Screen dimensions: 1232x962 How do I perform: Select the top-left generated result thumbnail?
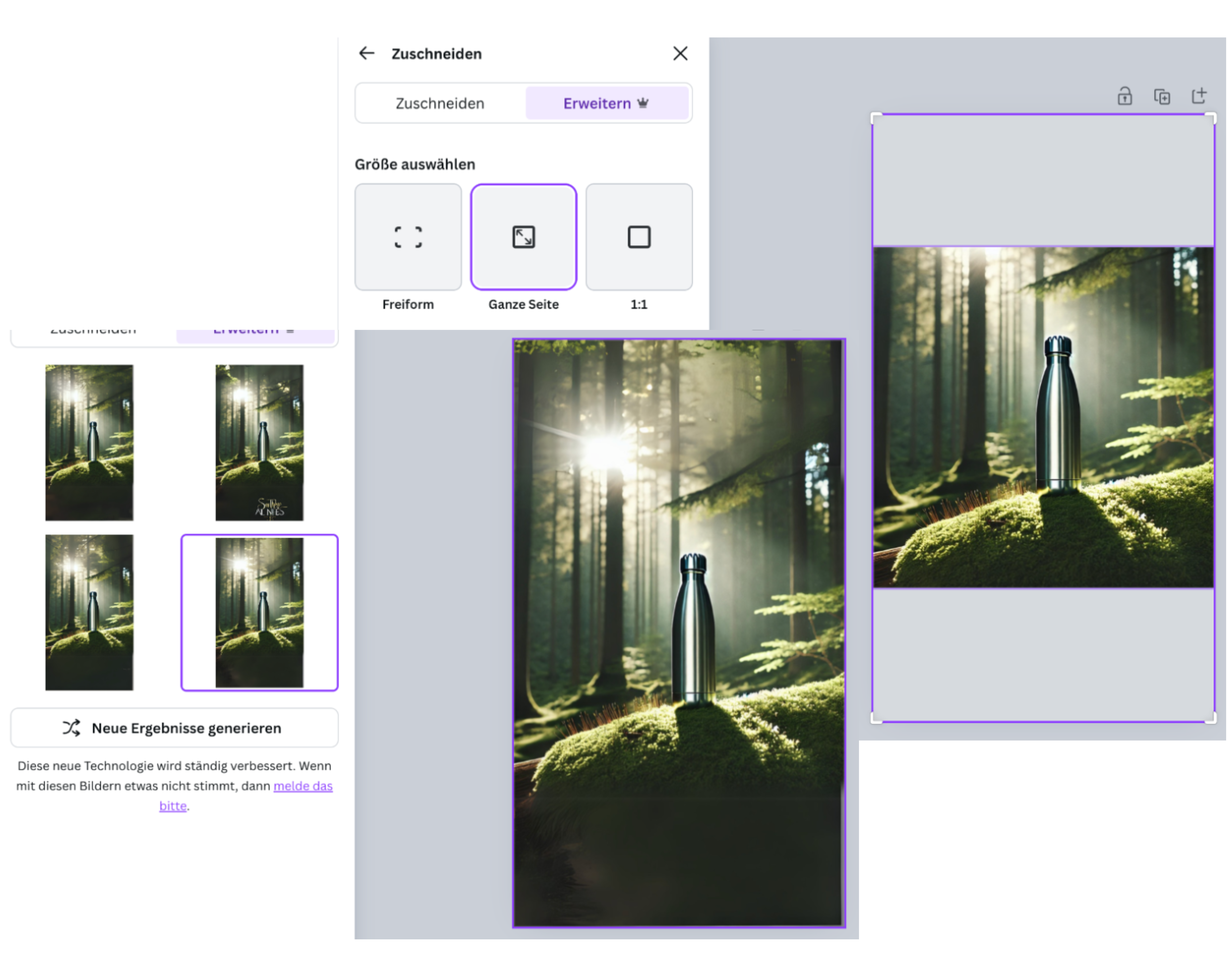pos(89,443)
